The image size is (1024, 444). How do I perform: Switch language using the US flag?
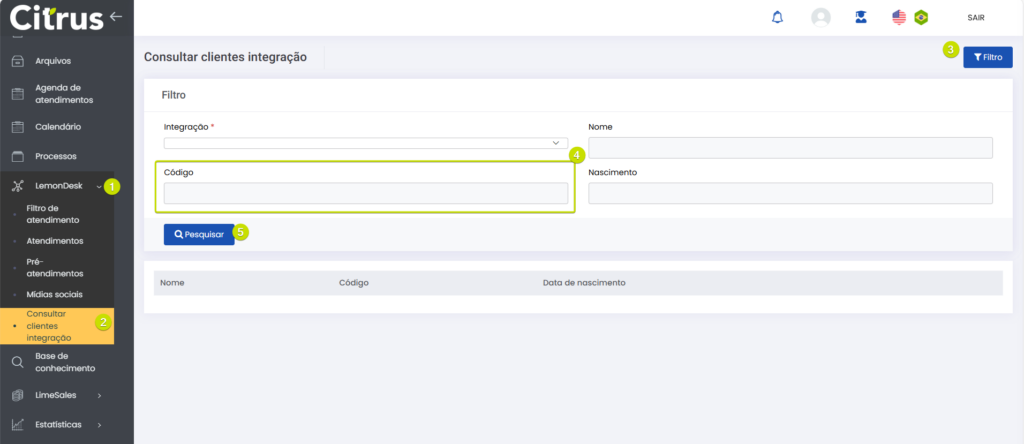tap(899, 17)
